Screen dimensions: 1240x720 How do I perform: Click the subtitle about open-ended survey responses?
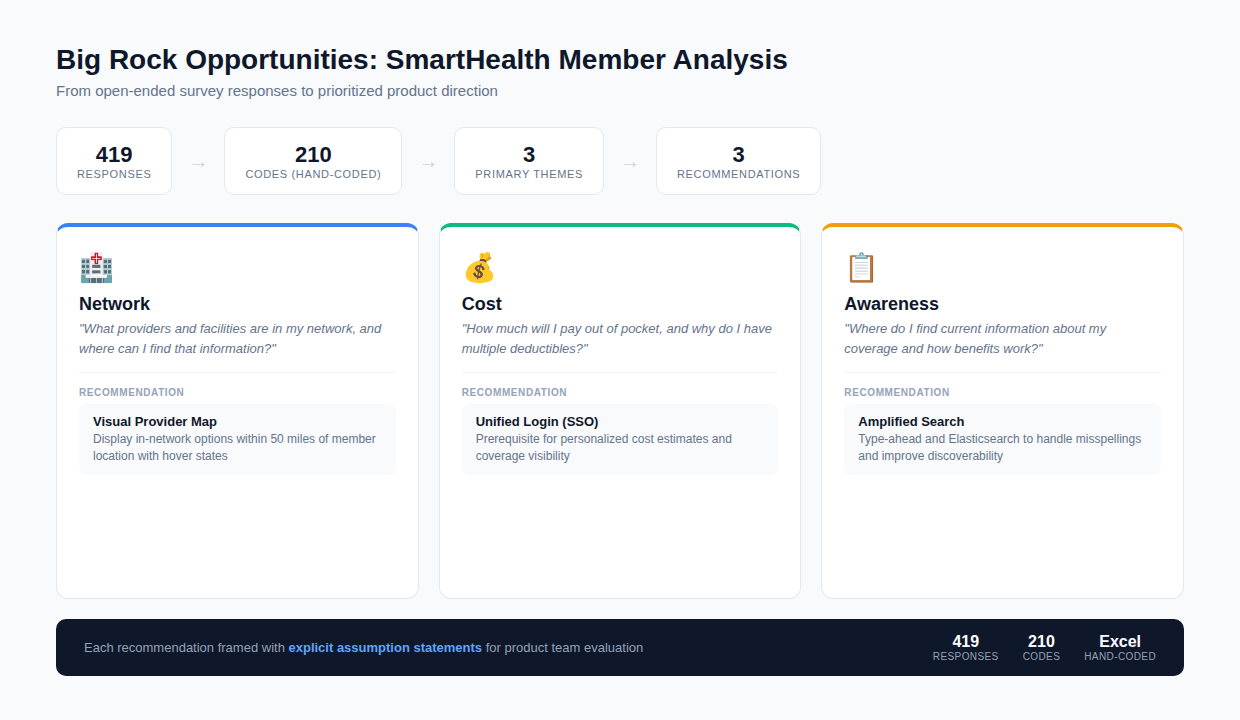[x=277, y=91]
